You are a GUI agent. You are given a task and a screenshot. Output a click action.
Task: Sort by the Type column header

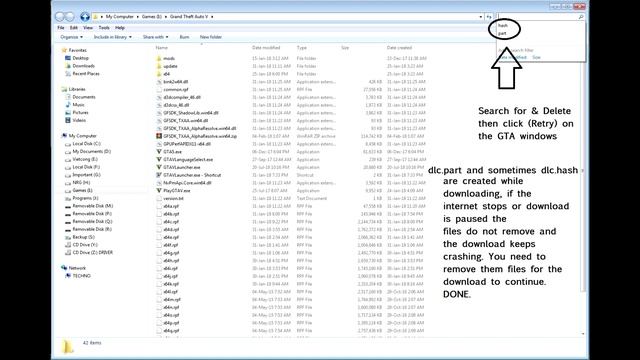click(302, 48)
